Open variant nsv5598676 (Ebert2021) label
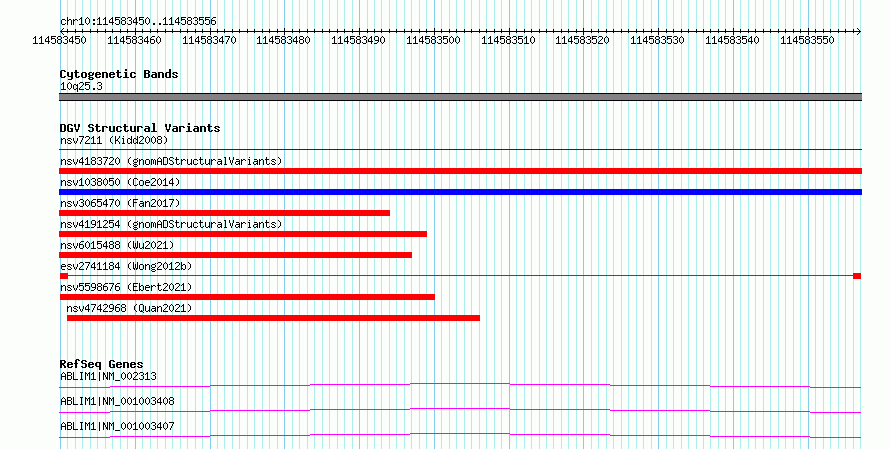The width and height of the screenshot is (890, 449). click(126, 287)
